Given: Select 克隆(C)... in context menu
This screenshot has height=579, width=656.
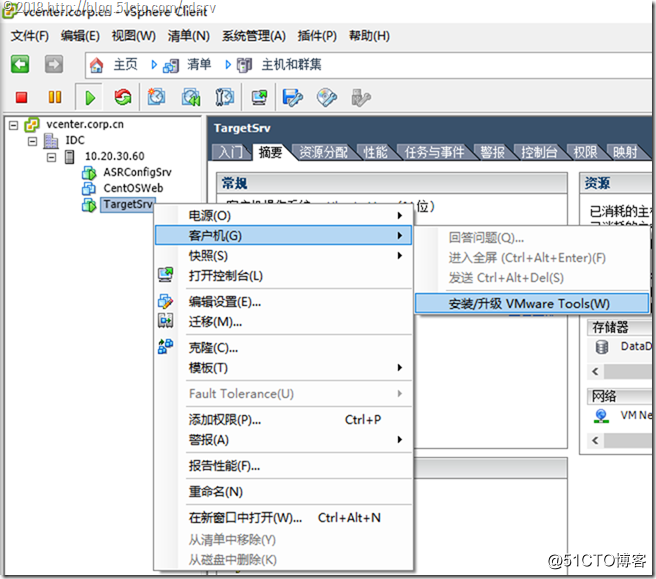Looking at the screenshot, I should pyautogui.click(x=284, y=348).
